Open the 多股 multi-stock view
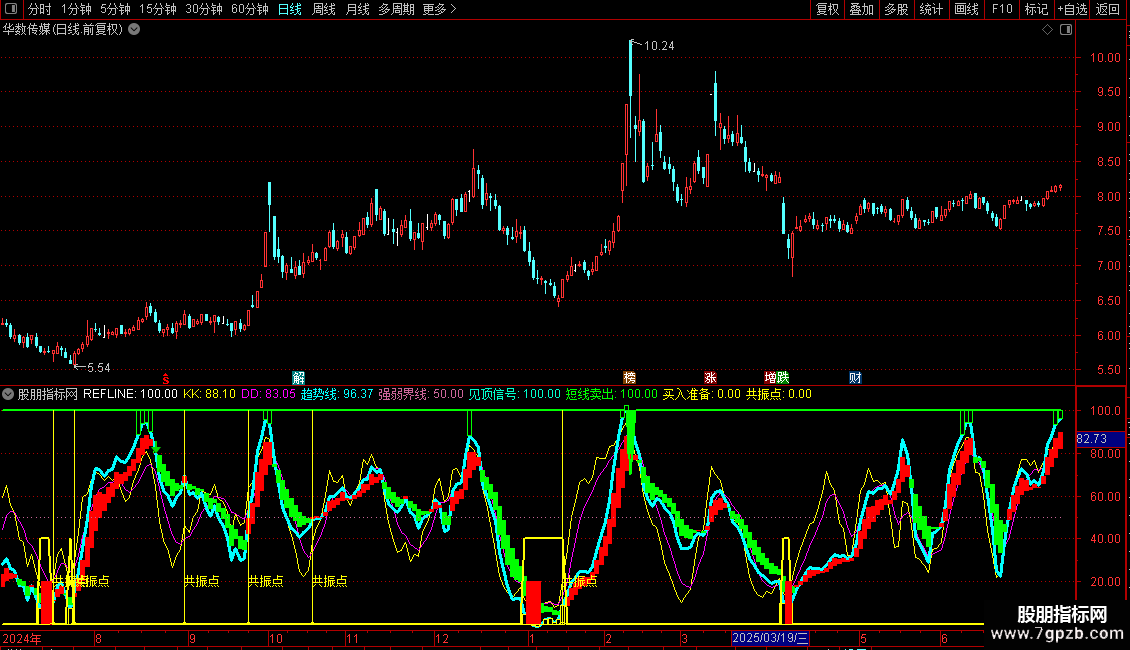The height and width of the screenshot is (650, 1130). (x=896, y=9)
